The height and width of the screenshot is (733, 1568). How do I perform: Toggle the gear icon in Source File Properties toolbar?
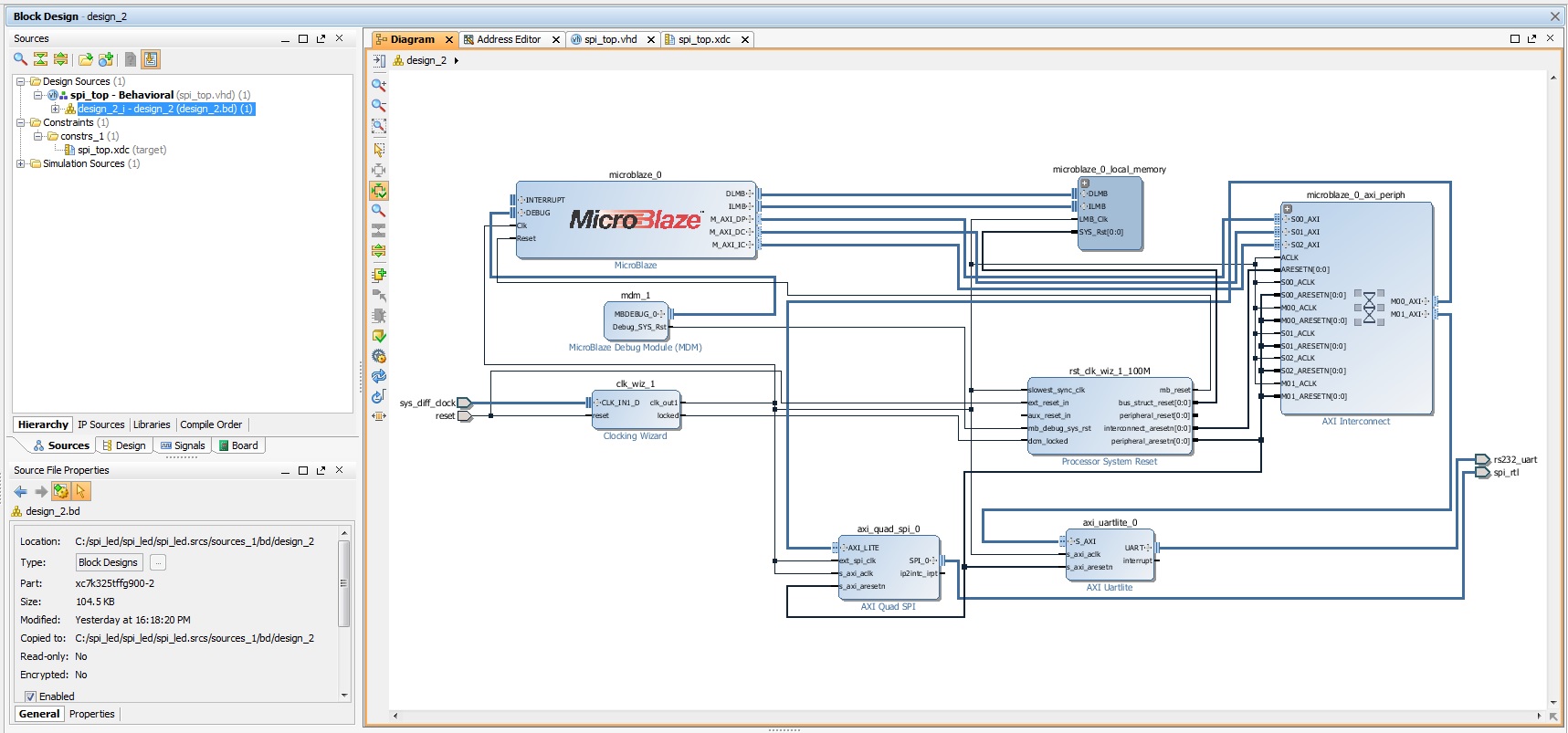(61, 491)
